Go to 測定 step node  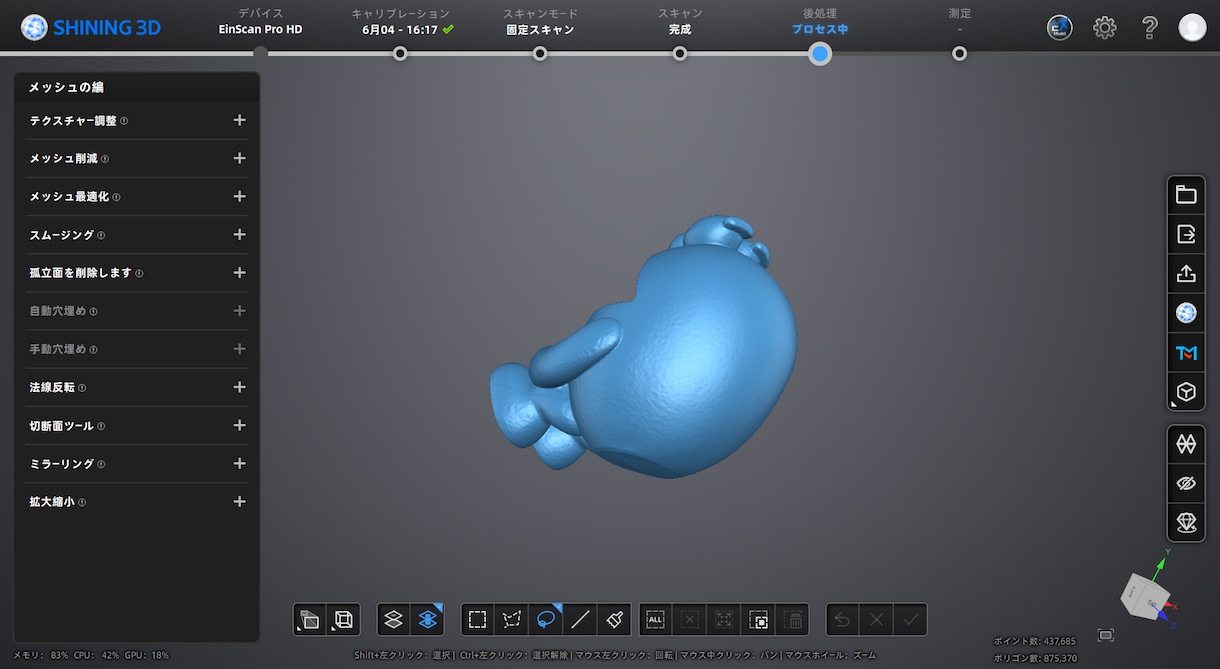click(960, 53)
